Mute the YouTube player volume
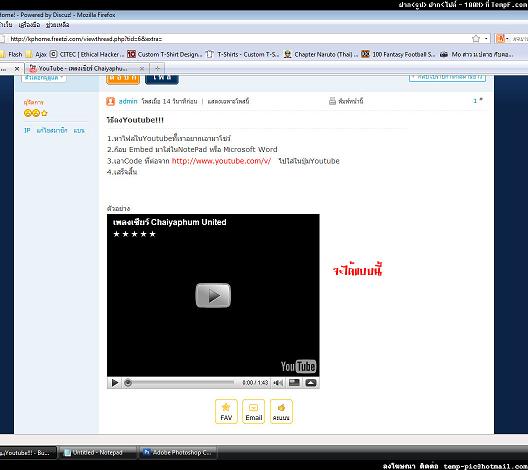 point(278,383)
